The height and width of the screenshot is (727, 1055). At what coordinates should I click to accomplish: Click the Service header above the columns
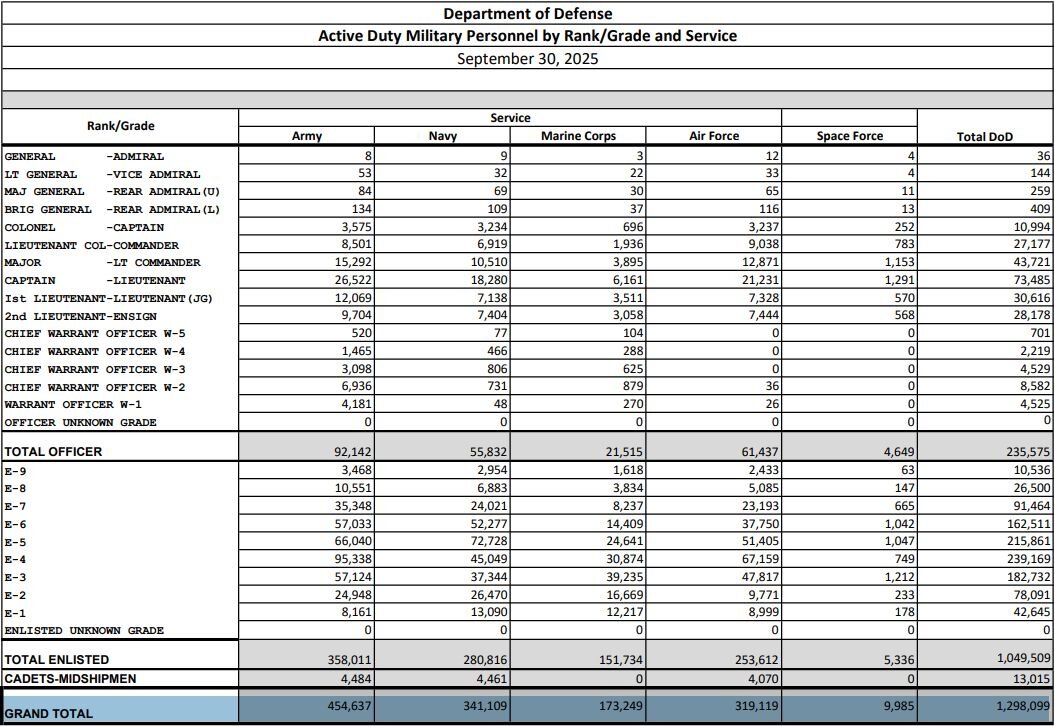click(x=510, y=118)
